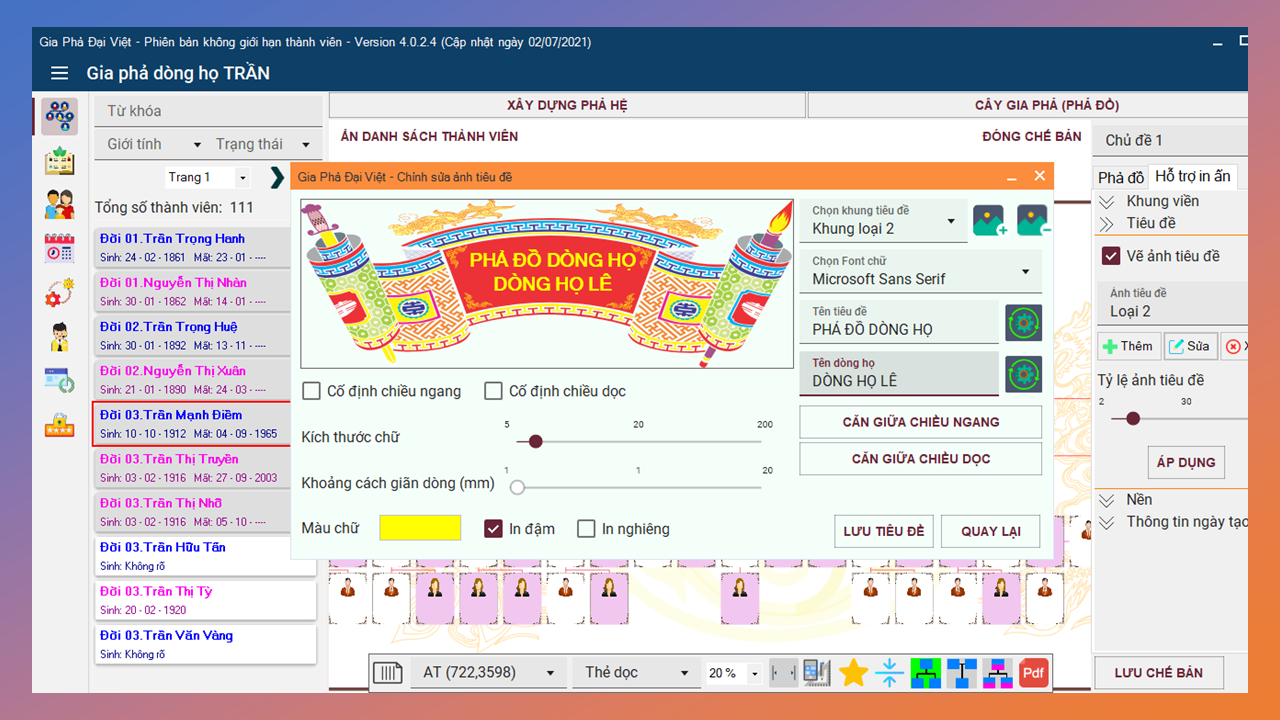The height and width of the screenshot is (720, 1280).
Task: Select the Phả đồ tab
Action: tap(1121, 177)
